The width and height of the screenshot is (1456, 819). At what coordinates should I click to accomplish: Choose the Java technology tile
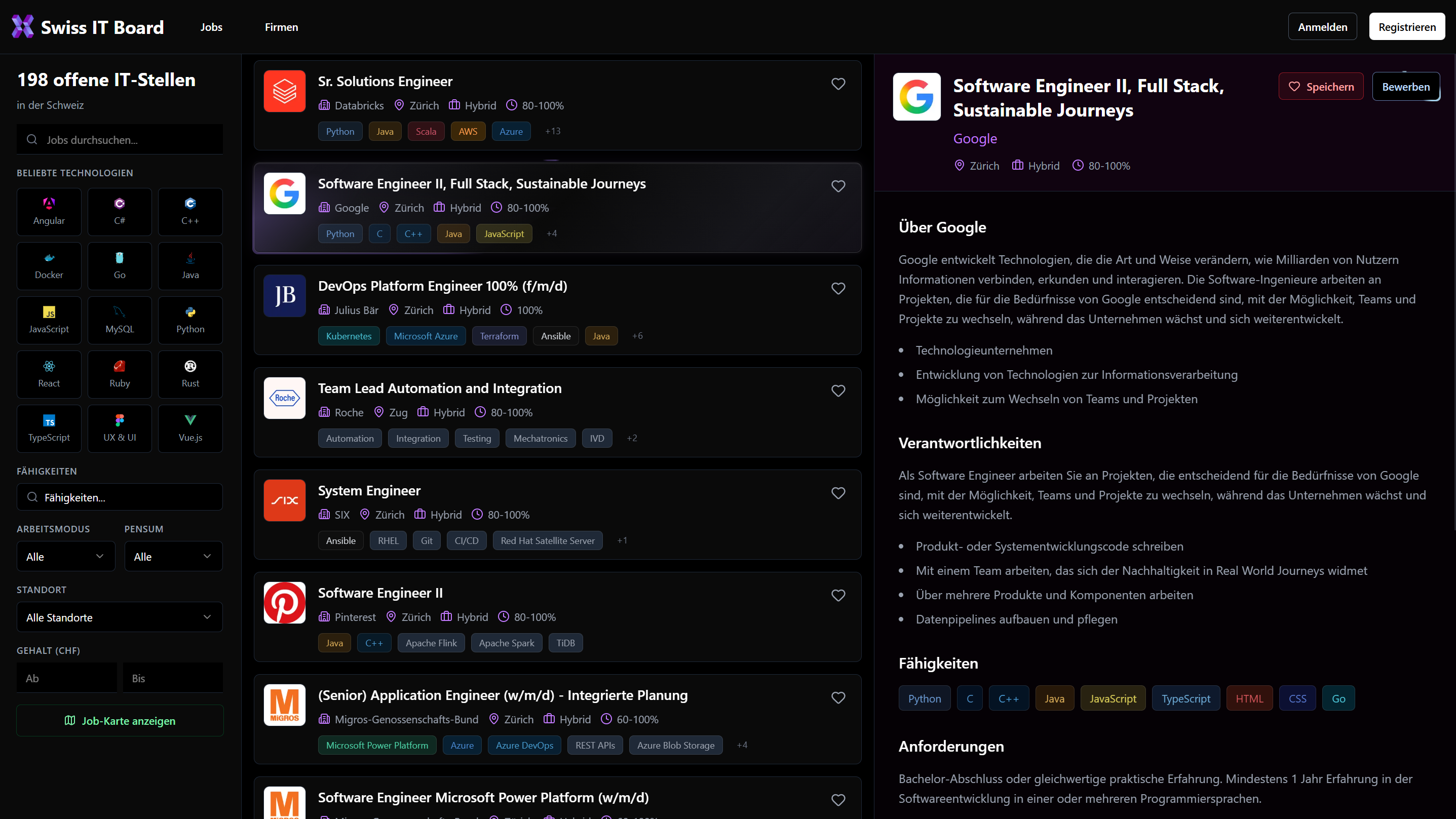point(190,265)
